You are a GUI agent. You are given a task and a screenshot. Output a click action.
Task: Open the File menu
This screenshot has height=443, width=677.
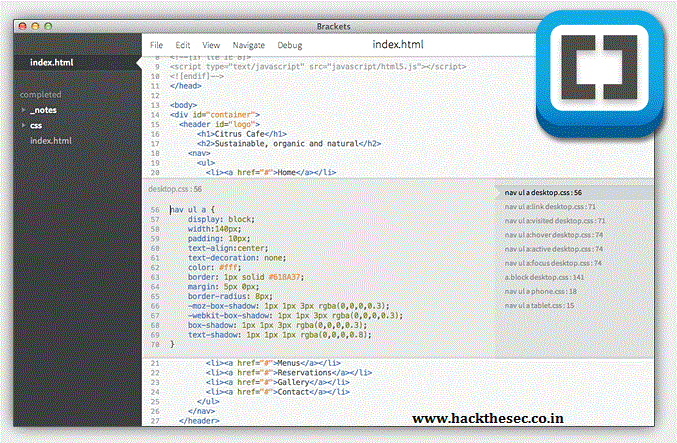(156, 45)
